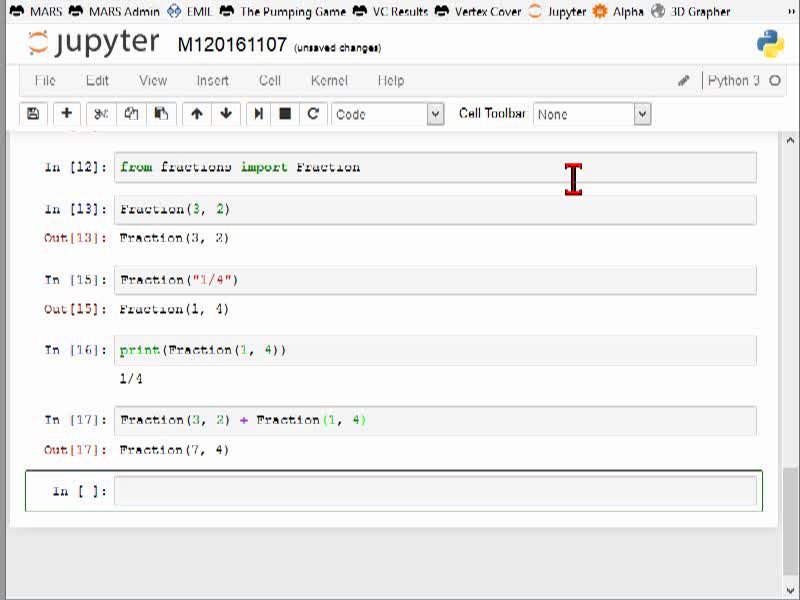The image size is (800, 600).
Task: Open the 3D Grapher bookmark
Action: tap(691, 11)
